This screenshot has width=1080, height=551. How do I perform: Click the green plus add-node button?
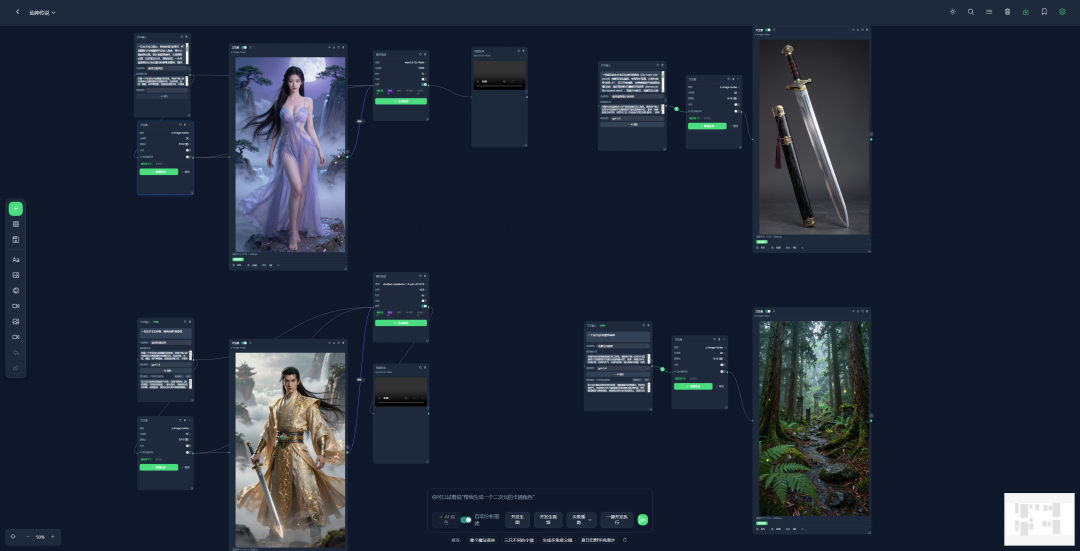[x=16, y=209]
